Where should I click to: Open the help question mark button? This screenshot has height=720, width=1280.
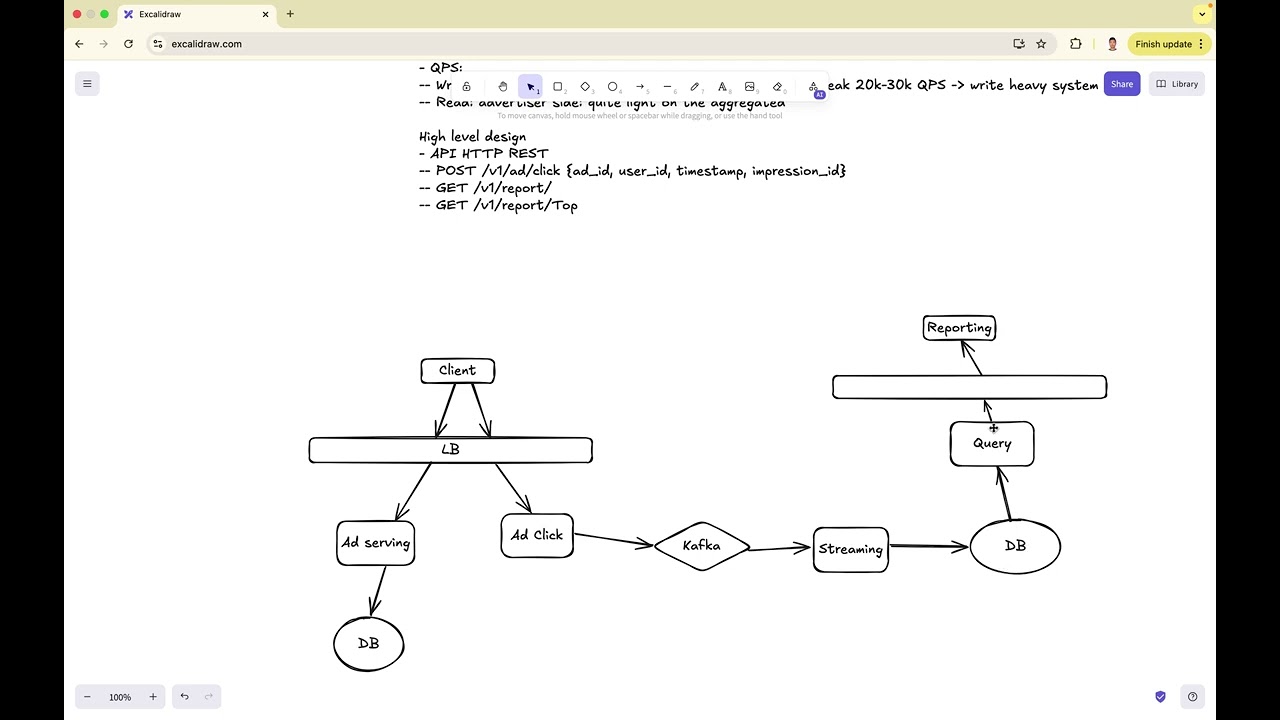[x=1192, y=697]
